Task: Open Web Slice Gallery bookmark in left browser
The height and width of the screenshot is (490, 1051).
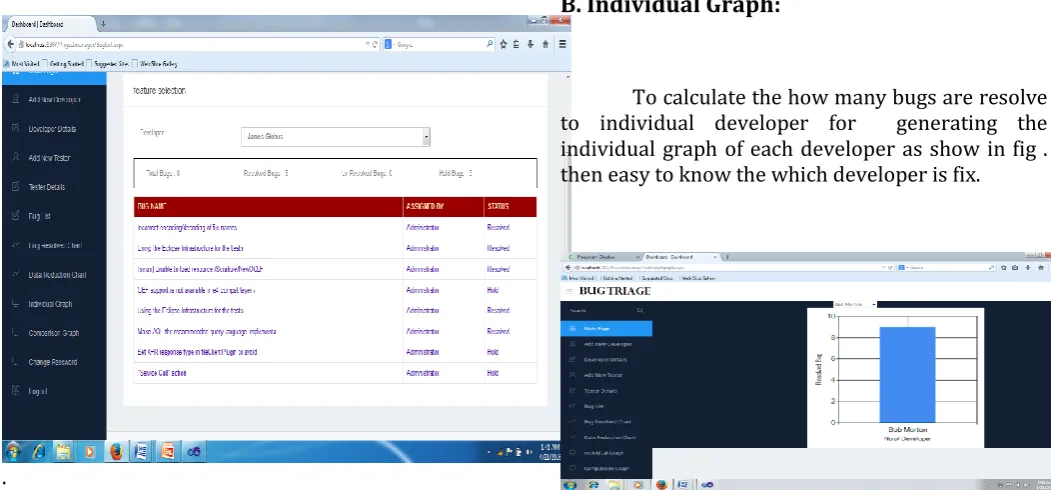Action: point(156,64)
